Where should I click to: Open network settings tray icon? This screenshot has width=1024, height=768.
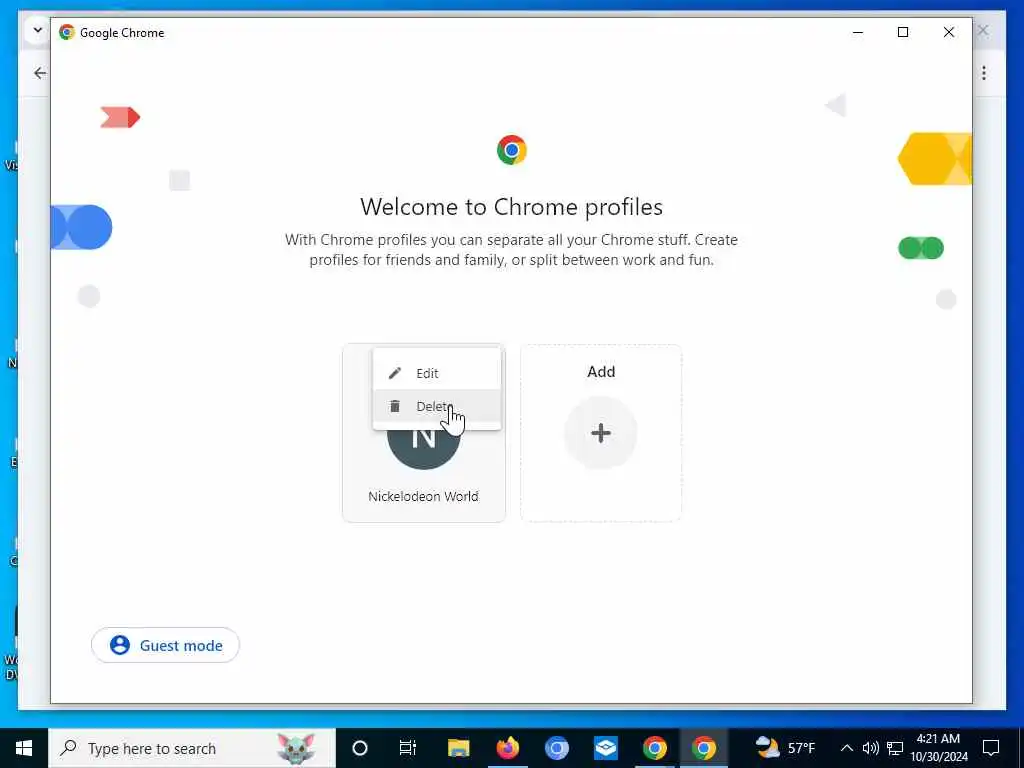(x=895, y=748)
